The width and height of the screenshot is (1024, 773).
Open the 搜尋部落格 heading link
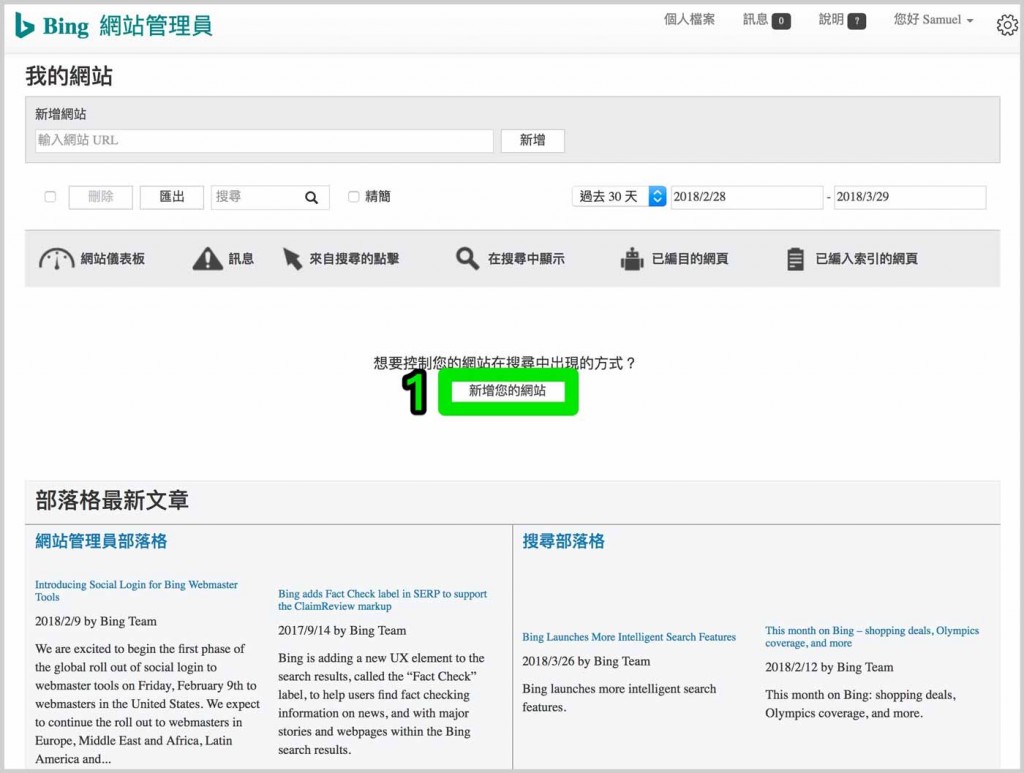[x=564, y=541]
